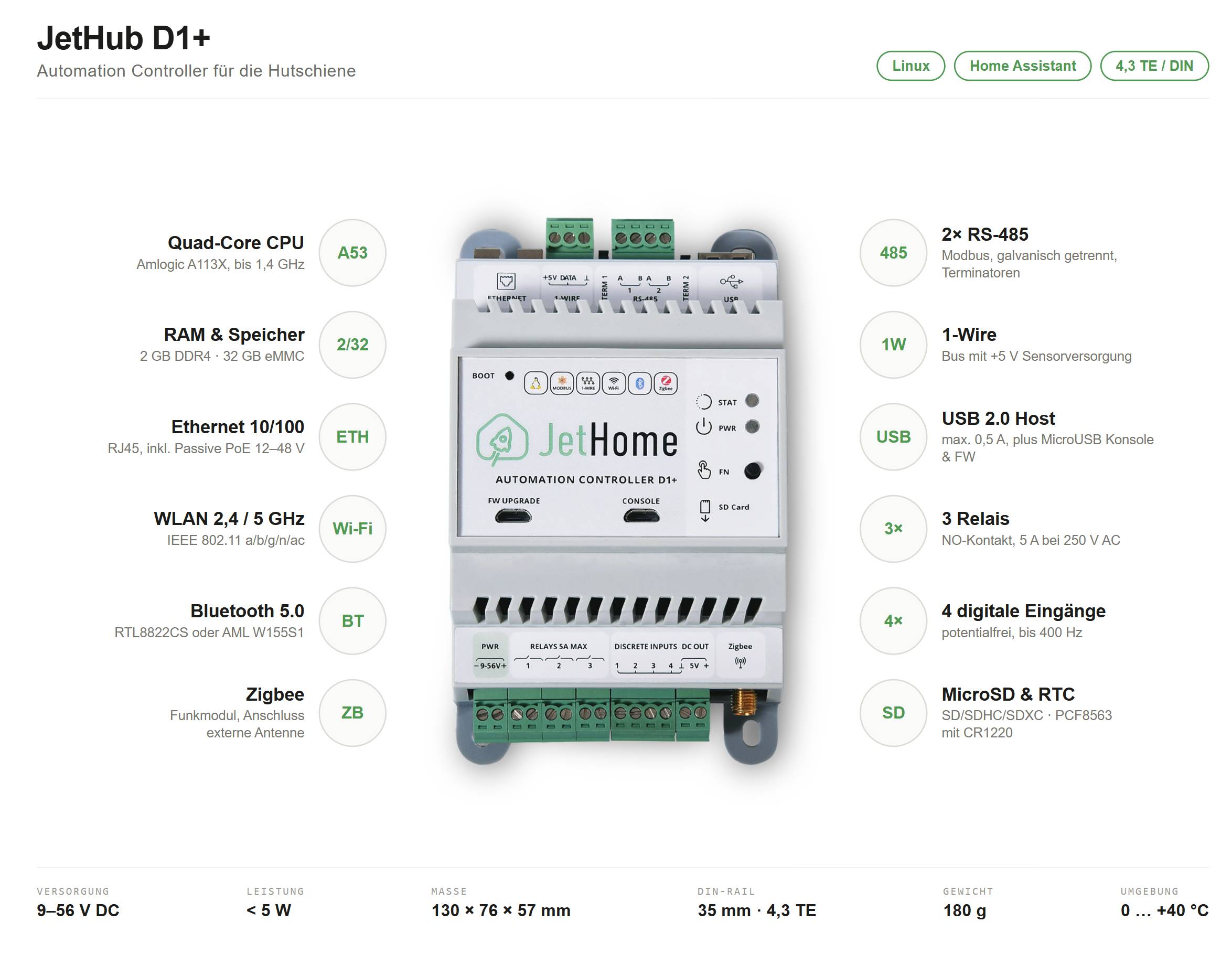This screenshot has height=954, width=1232.
Task: Click the '3 Relais' heading
Action: tap(976, 519)
